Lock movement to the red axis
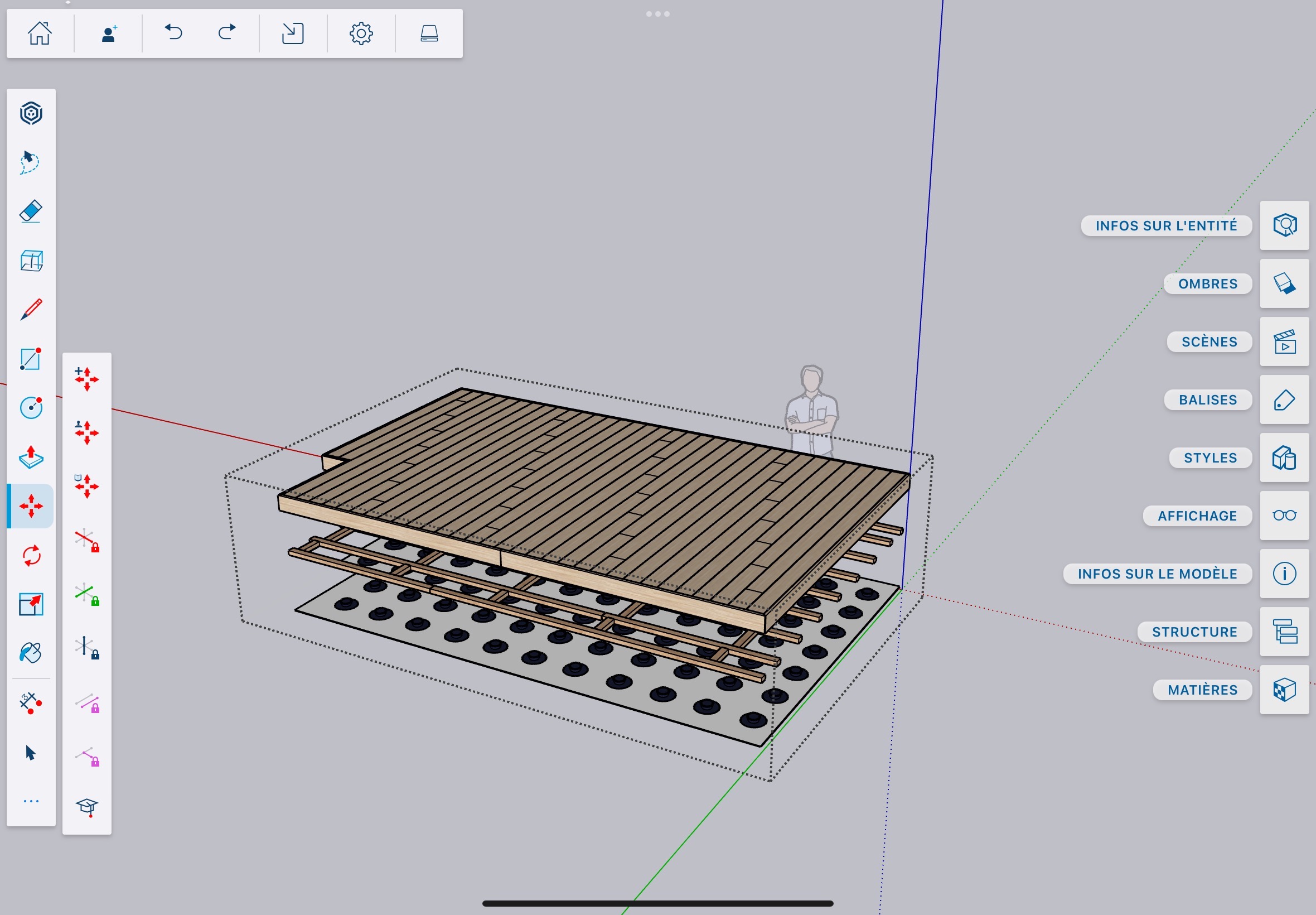 [x=87, y=540]
